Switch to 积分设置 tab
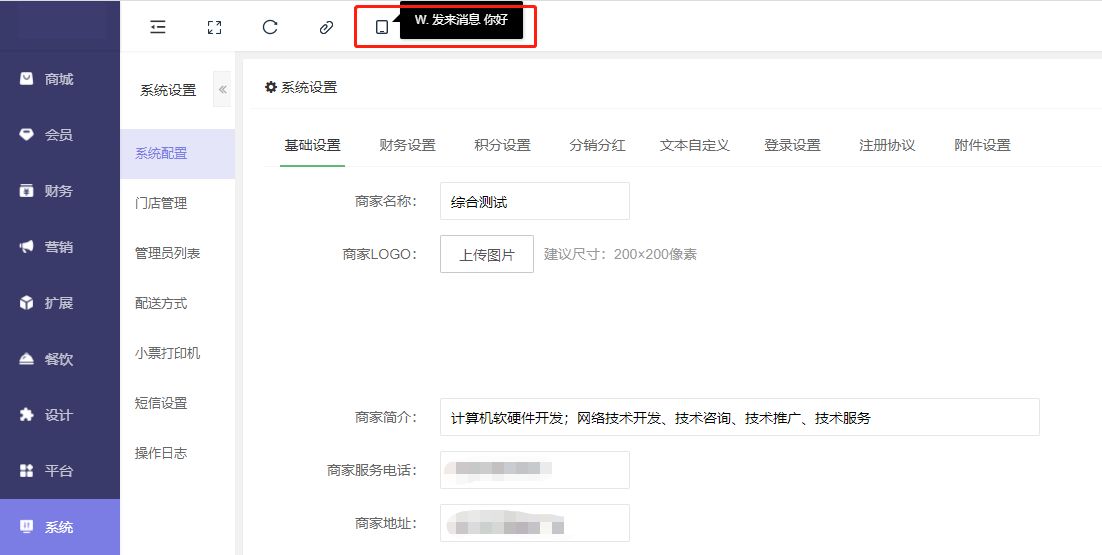 pos(502,145)
